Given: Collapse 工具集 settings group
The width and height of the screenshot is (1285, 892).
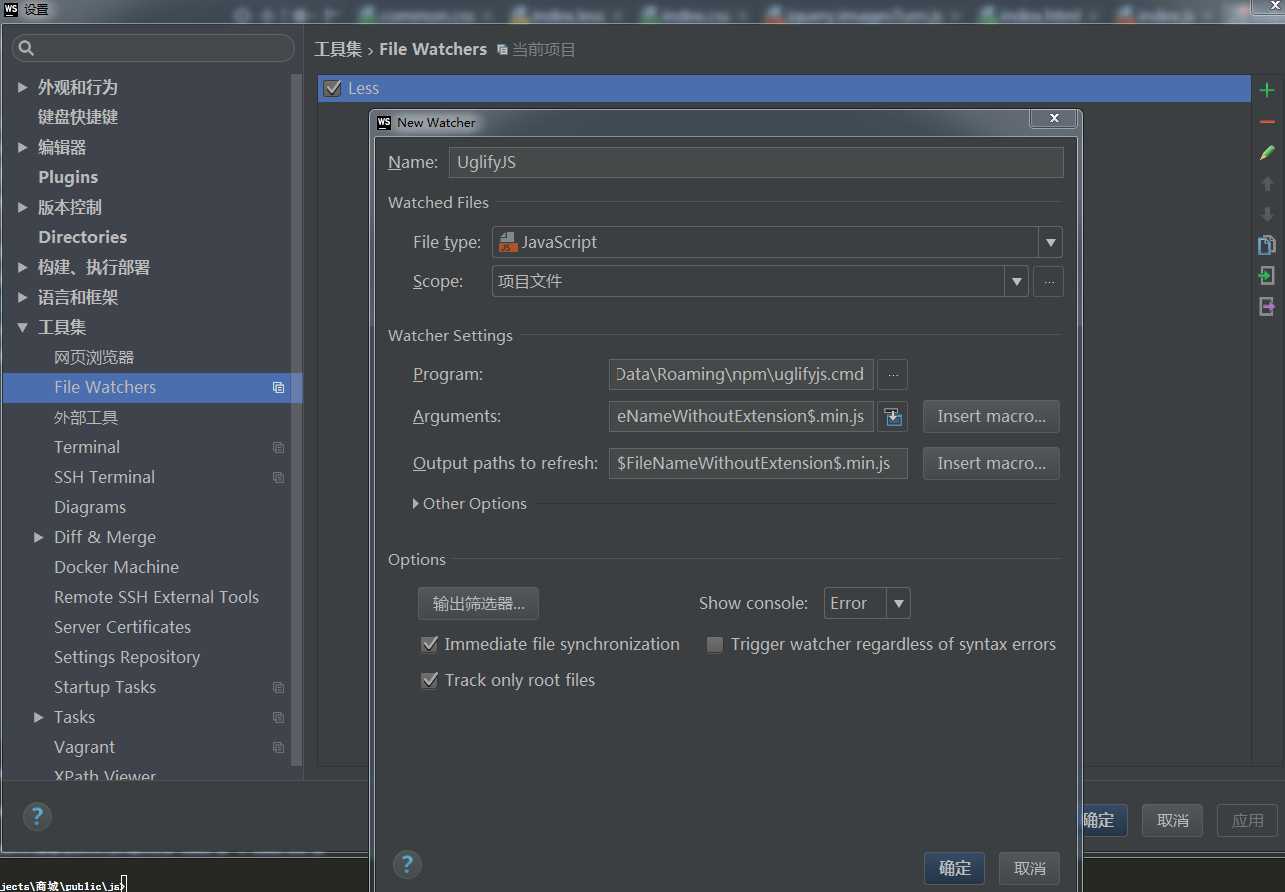Looking at the screenshot, I should coord(23,328).
